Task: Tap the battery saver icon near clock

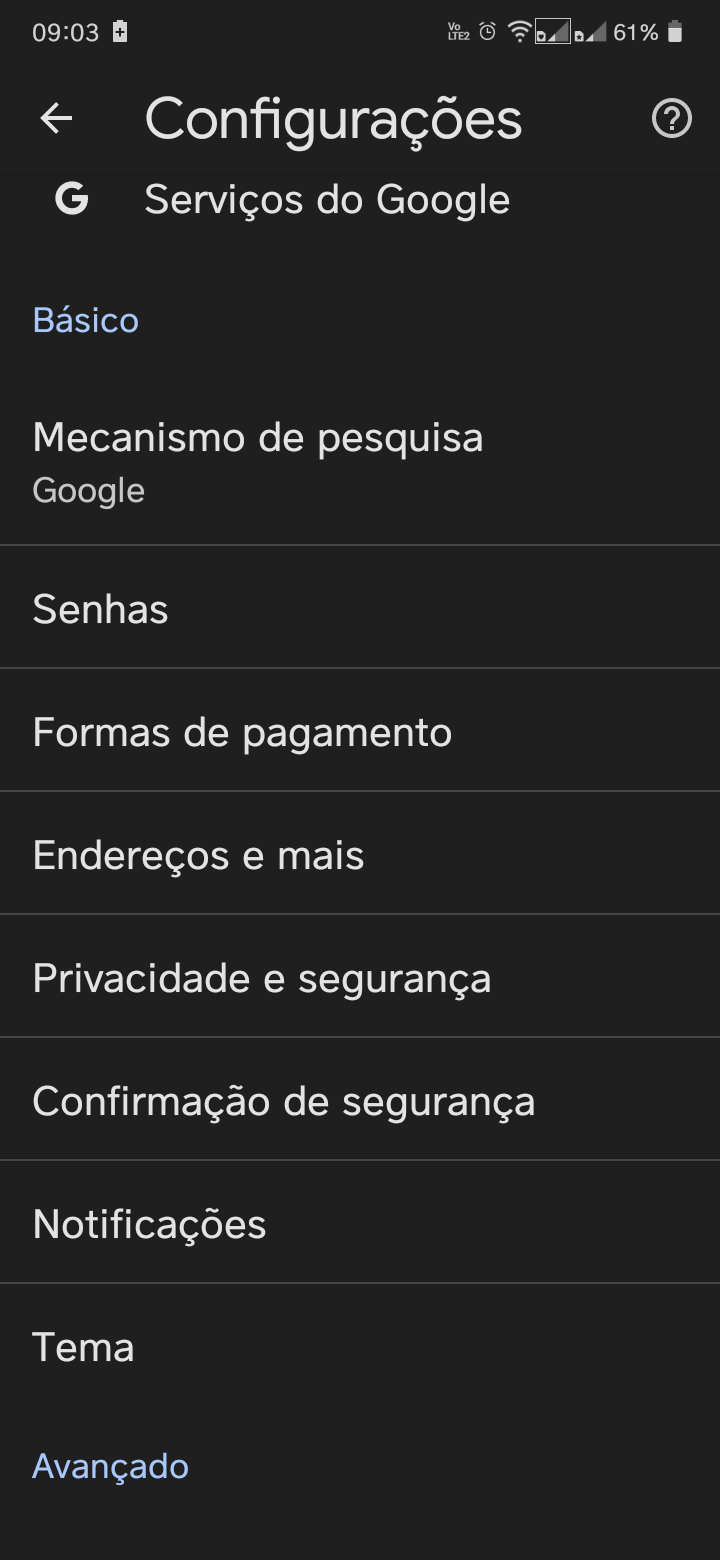Action: [120, 32]
